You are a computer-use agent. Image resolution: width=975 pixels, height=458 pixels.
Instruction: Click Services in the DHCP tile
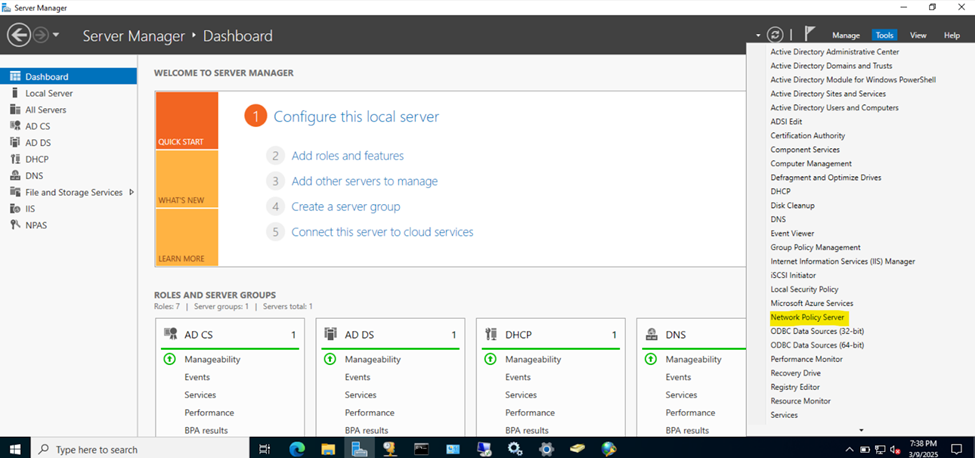tap(521, 395)
